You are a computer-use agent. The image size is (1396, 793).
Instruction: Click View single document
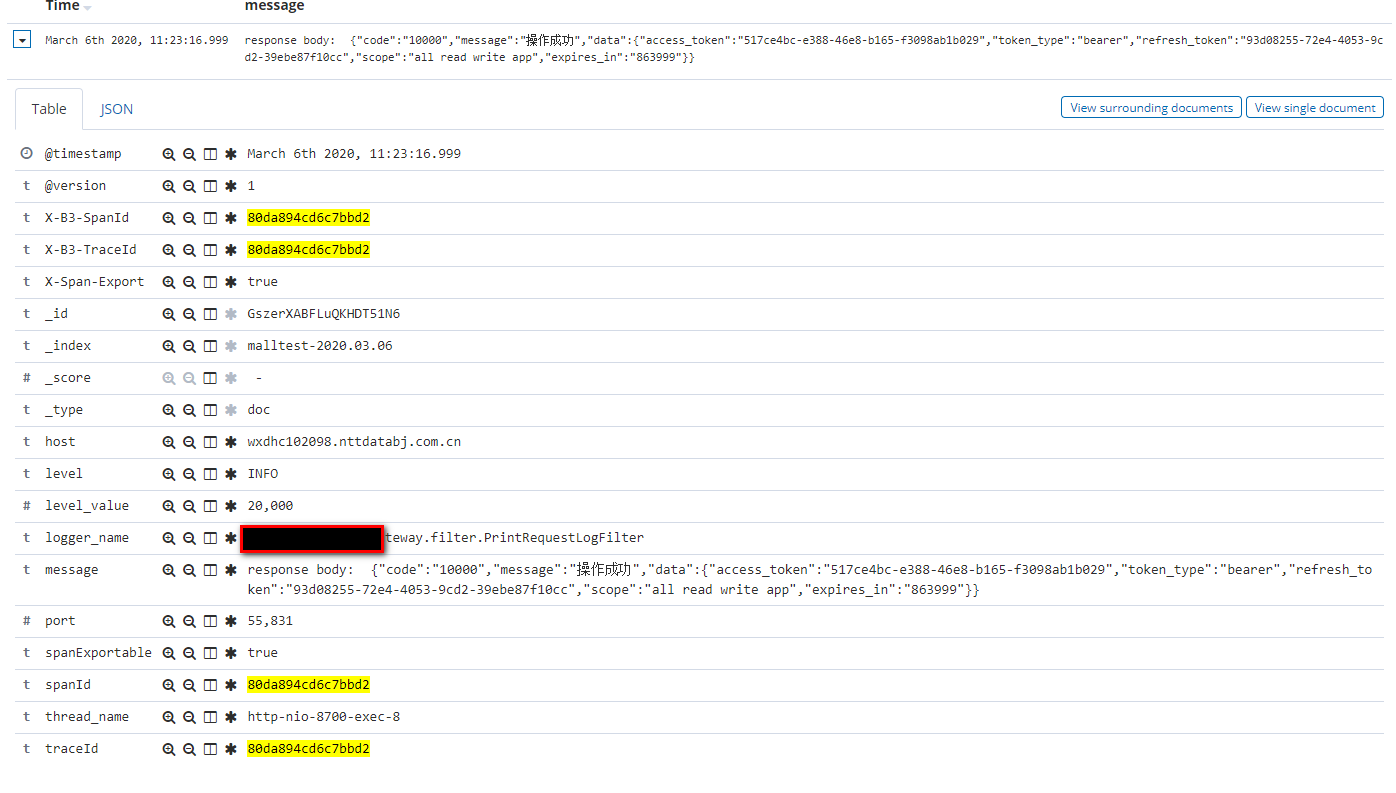point(1314,107)
